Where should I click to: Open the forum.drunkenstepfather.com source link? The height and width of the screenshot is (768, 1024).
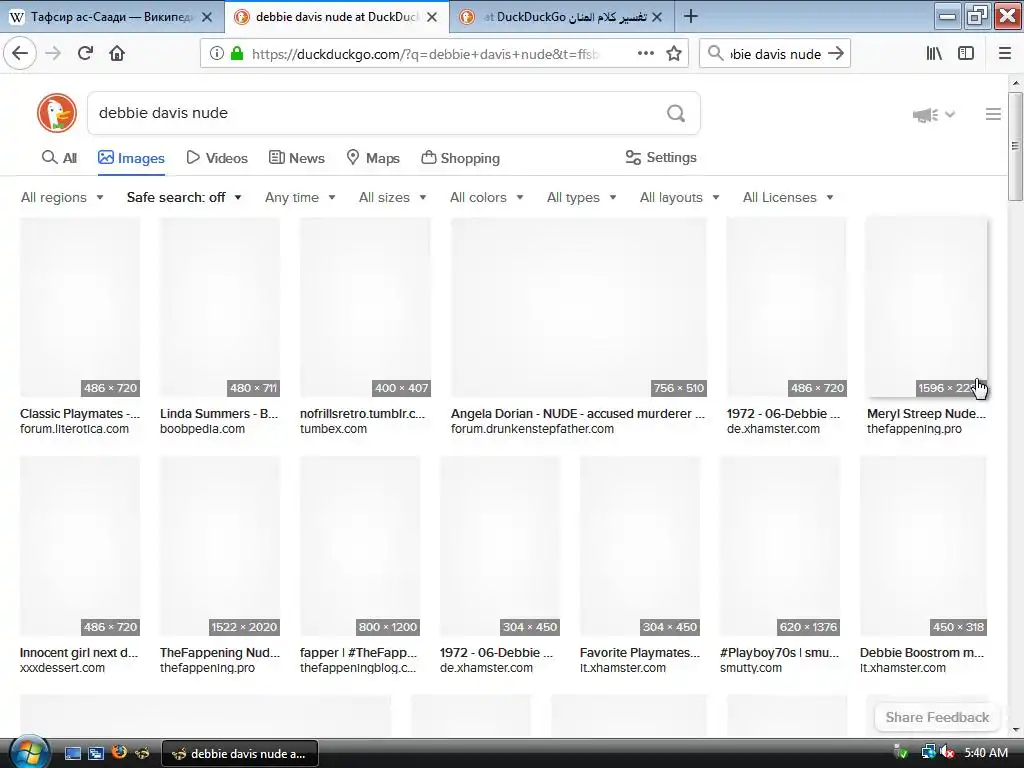click(532, 429)
